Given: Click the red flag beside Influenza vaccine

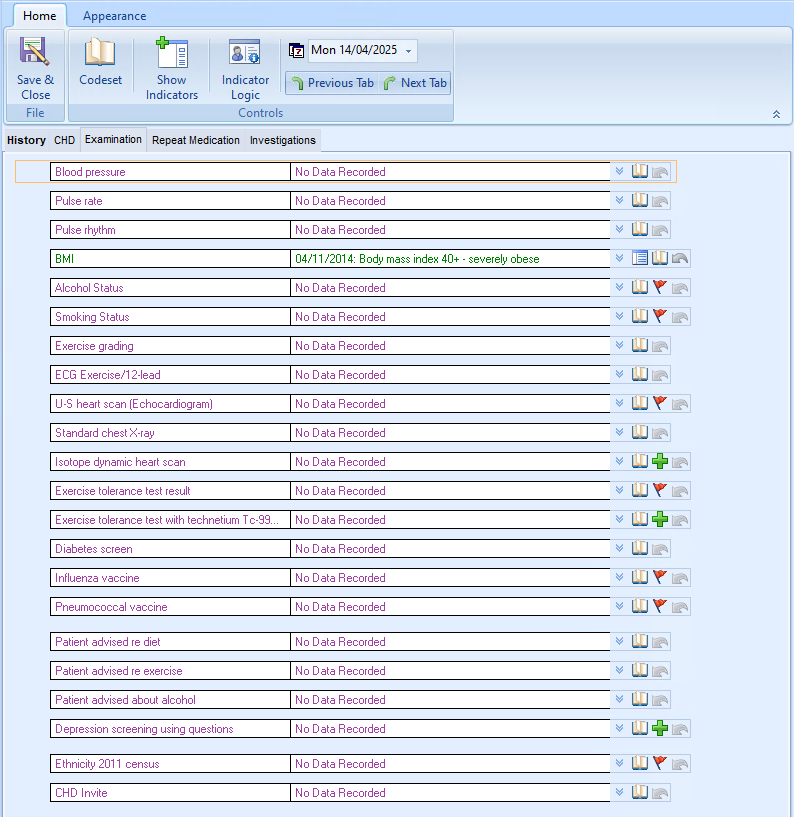Looking at the screenshot, I should click(x=660, y=578).
